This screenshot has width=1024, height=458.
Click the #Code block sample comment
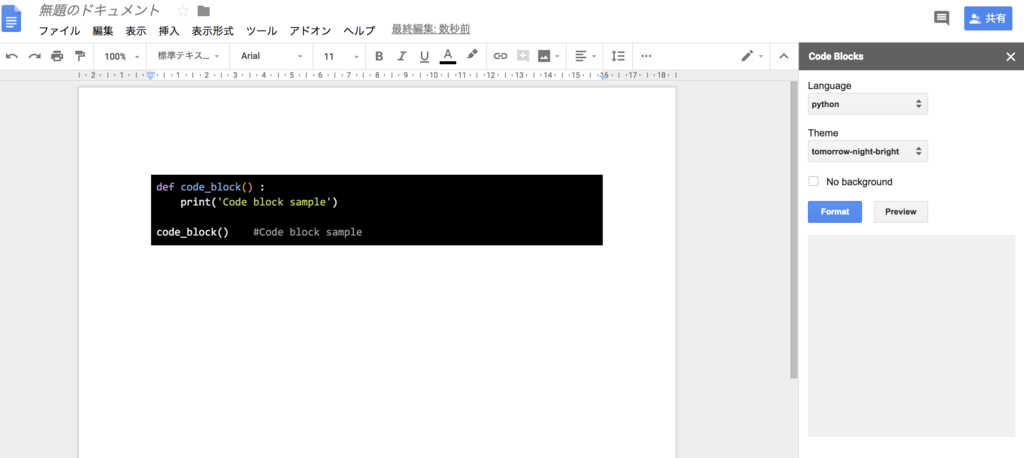[x=307, y=232]
